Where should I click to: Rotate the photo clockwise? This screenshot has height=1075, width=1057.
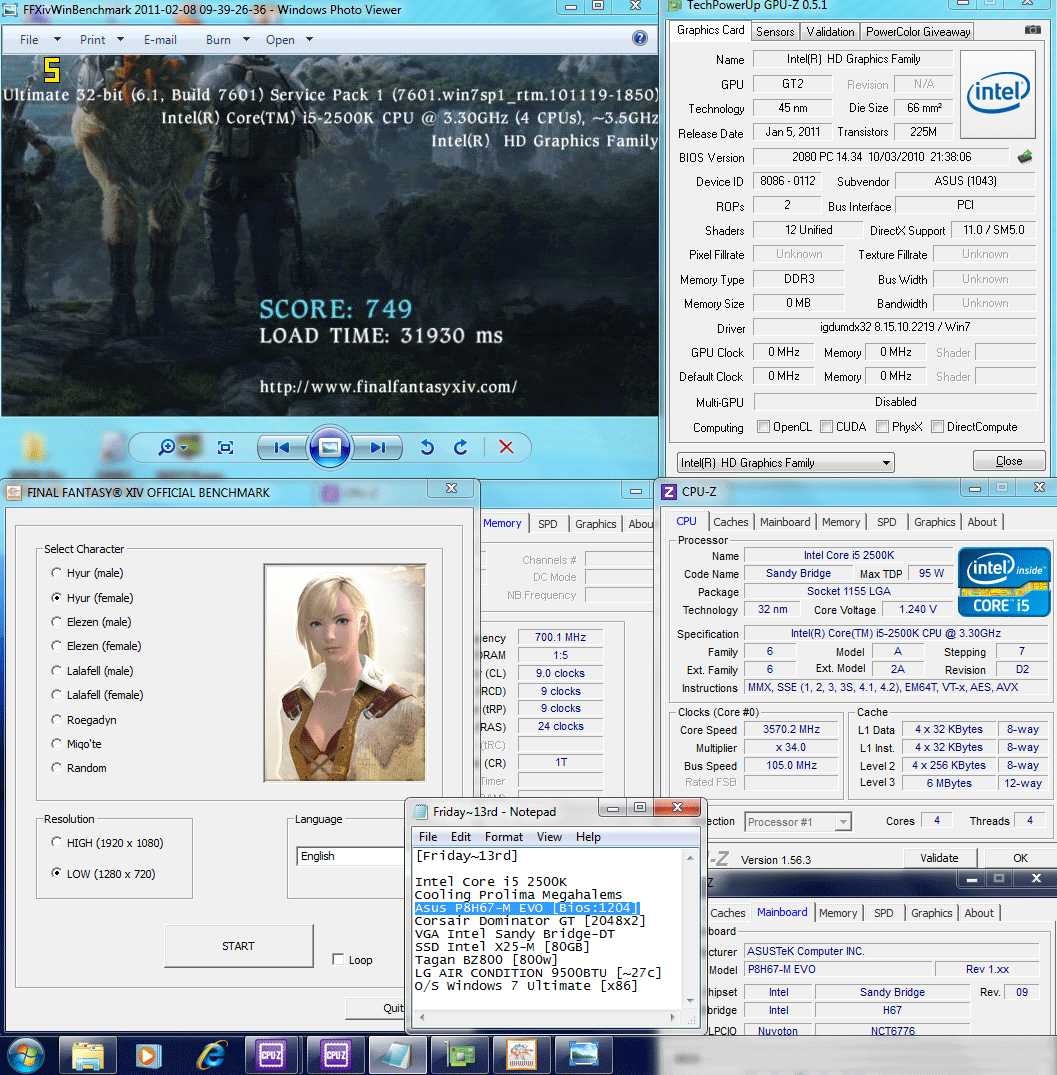point(461,448)
